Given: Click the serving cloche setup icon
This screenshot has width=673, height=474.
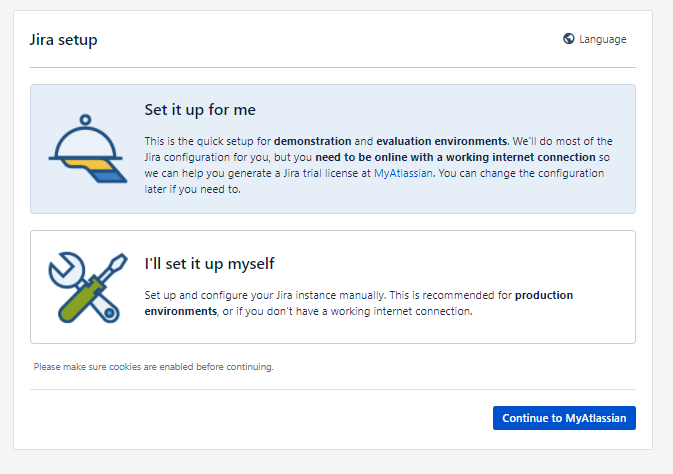Looking at the screenshot, I should point(88,149).
